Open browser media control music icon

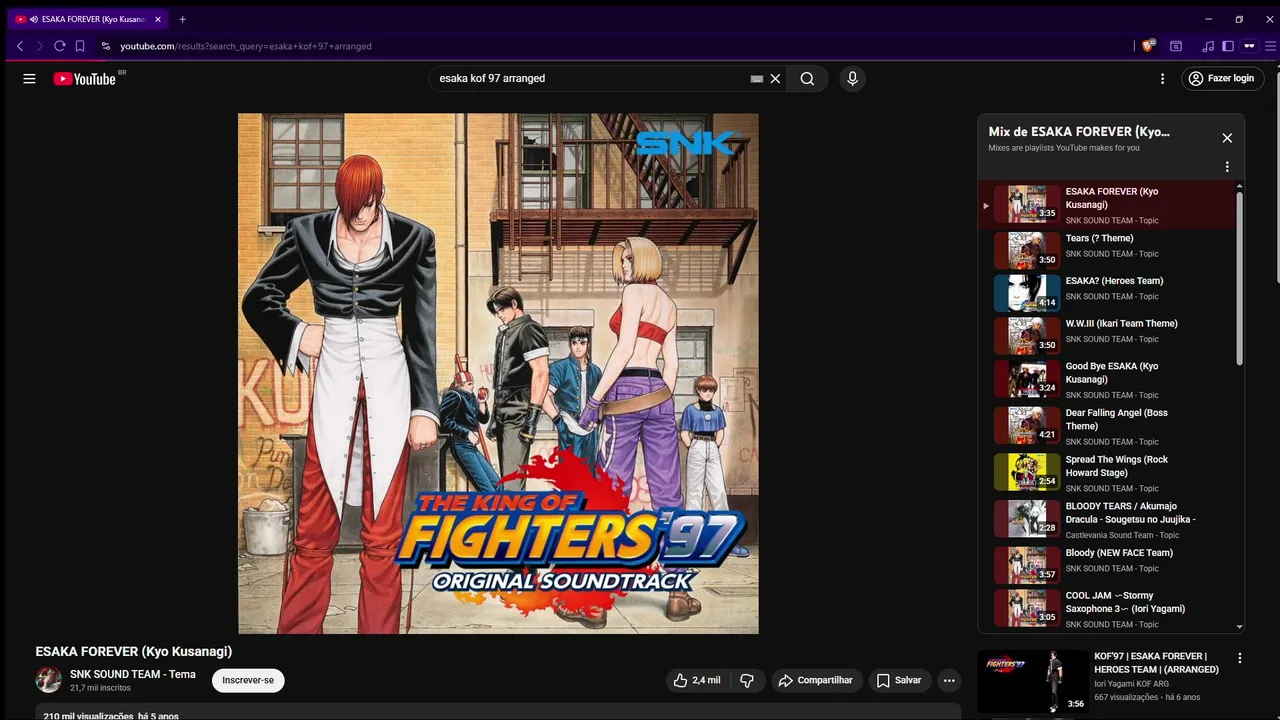pos(1208,46)
